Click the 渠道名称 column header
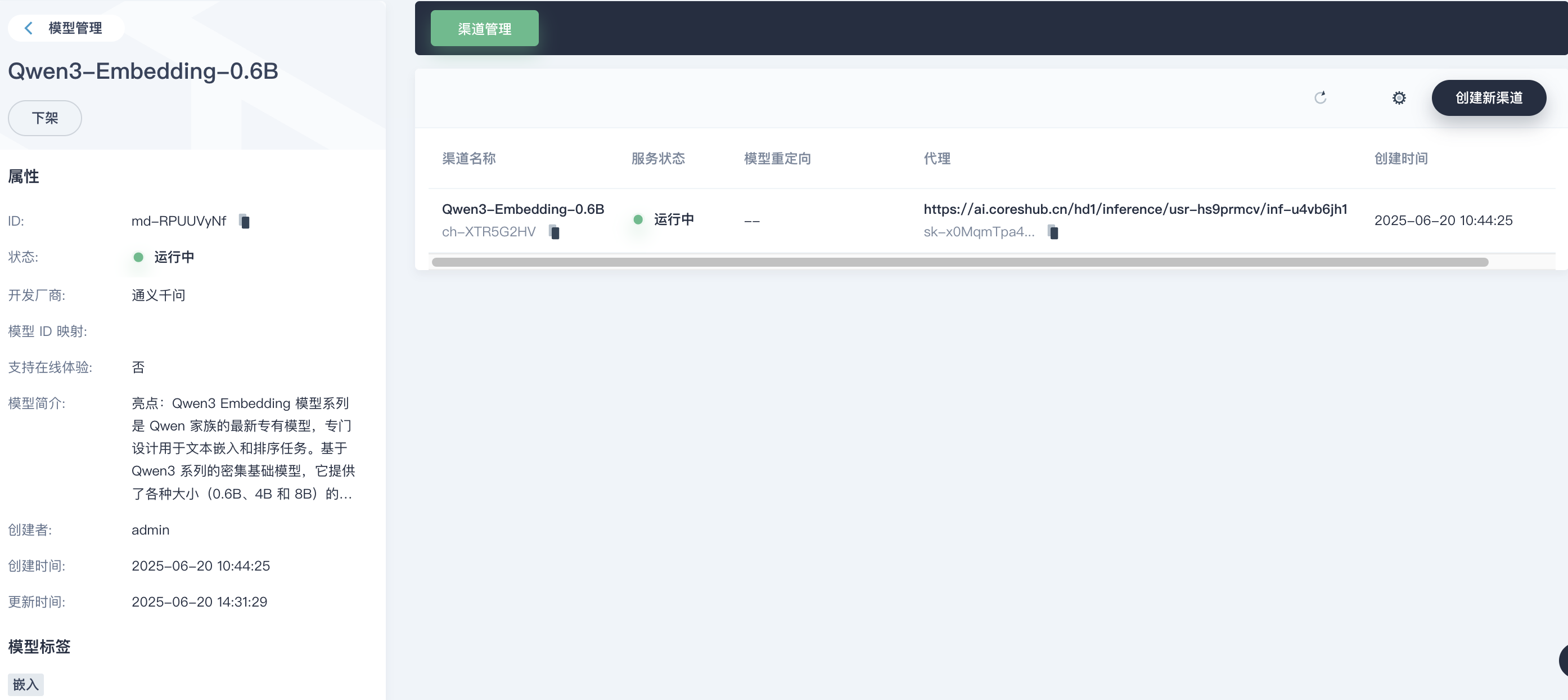 [468, 158]
